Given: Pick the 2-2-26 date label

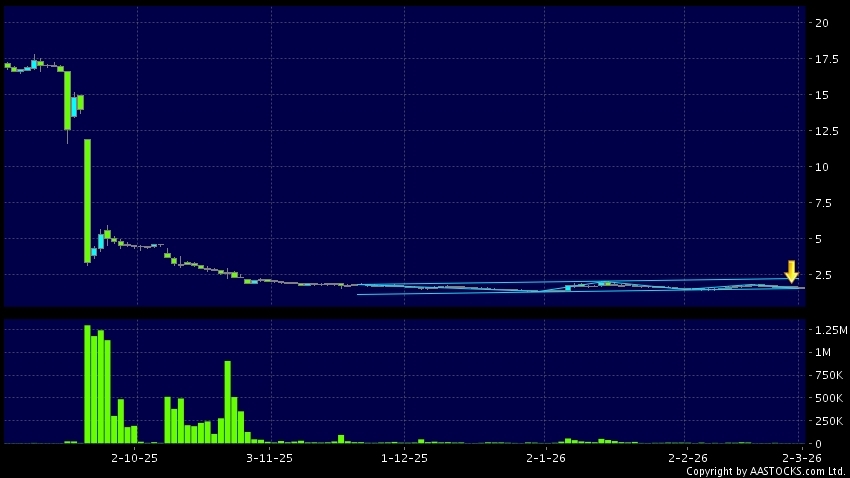Looking at the screenshot, I should [688, 457].
